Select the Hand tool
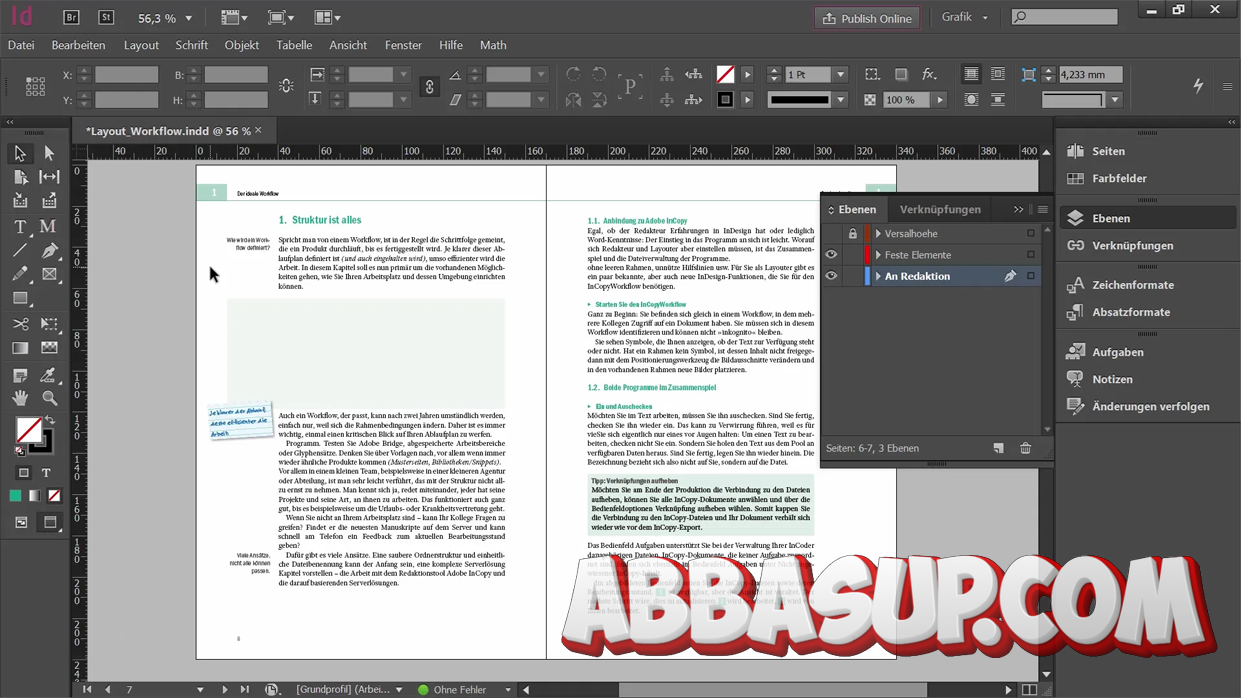The image size is (1241, 698). point(20,398)
